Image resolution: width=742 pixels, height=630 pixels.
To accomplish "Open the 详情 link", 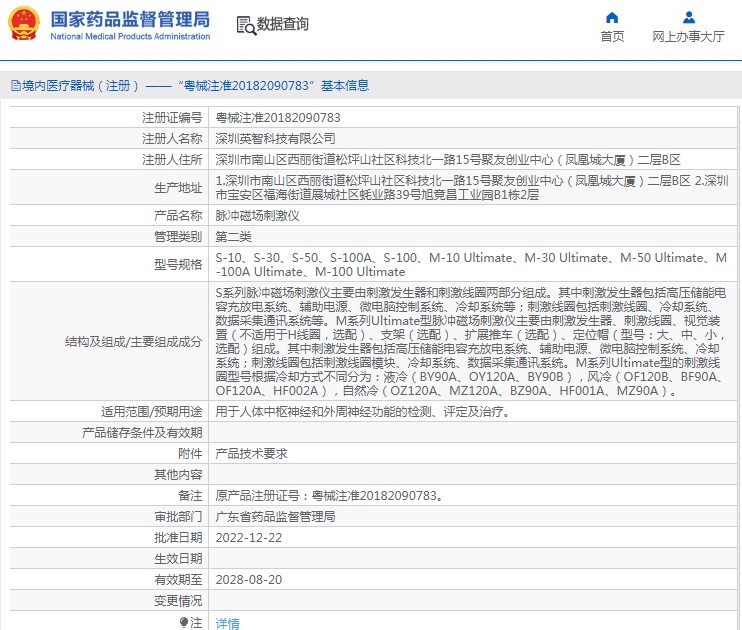I will pyautogui.click(x=228, y=623).
